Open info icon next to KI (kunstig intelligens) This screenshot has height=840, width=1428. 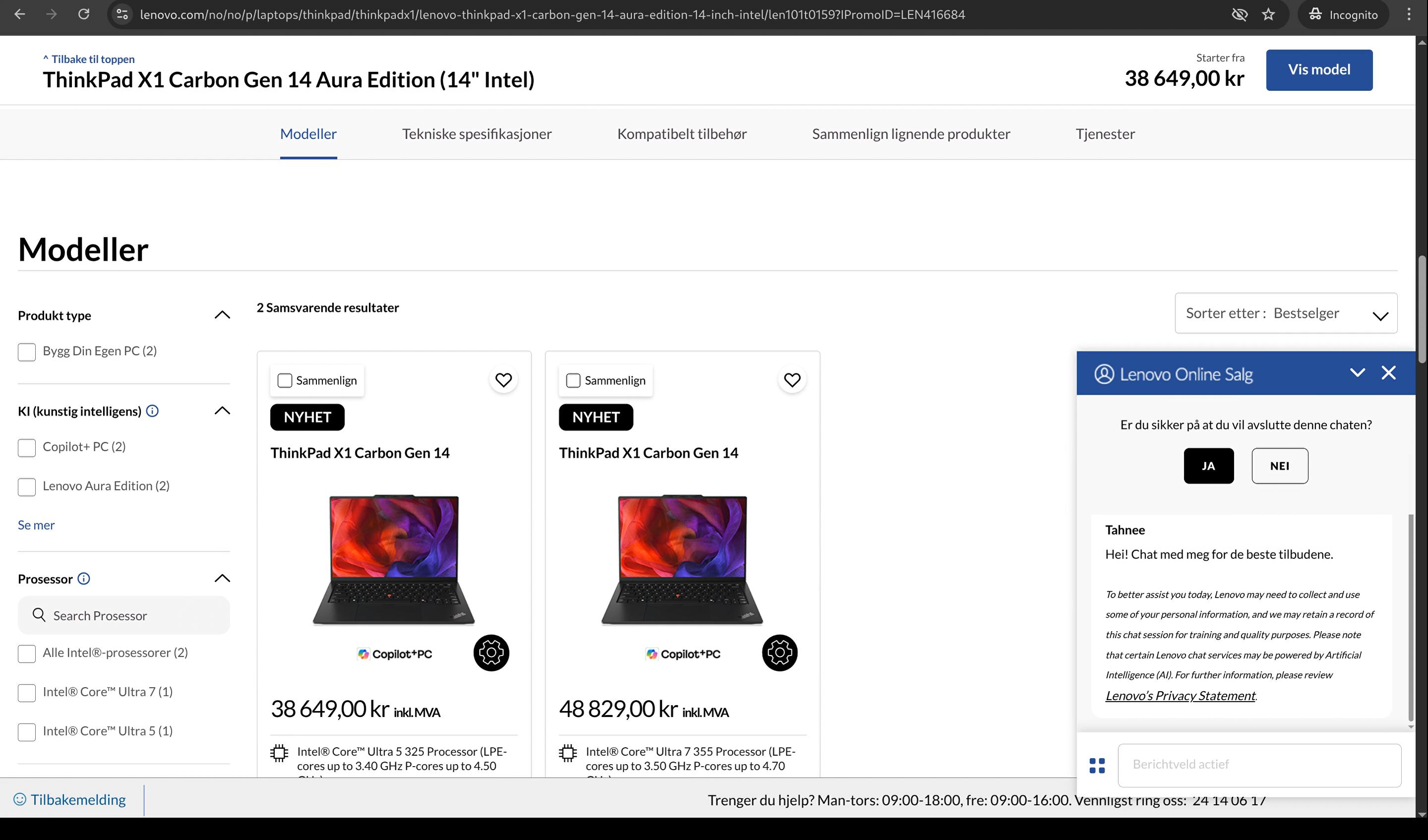152,411
